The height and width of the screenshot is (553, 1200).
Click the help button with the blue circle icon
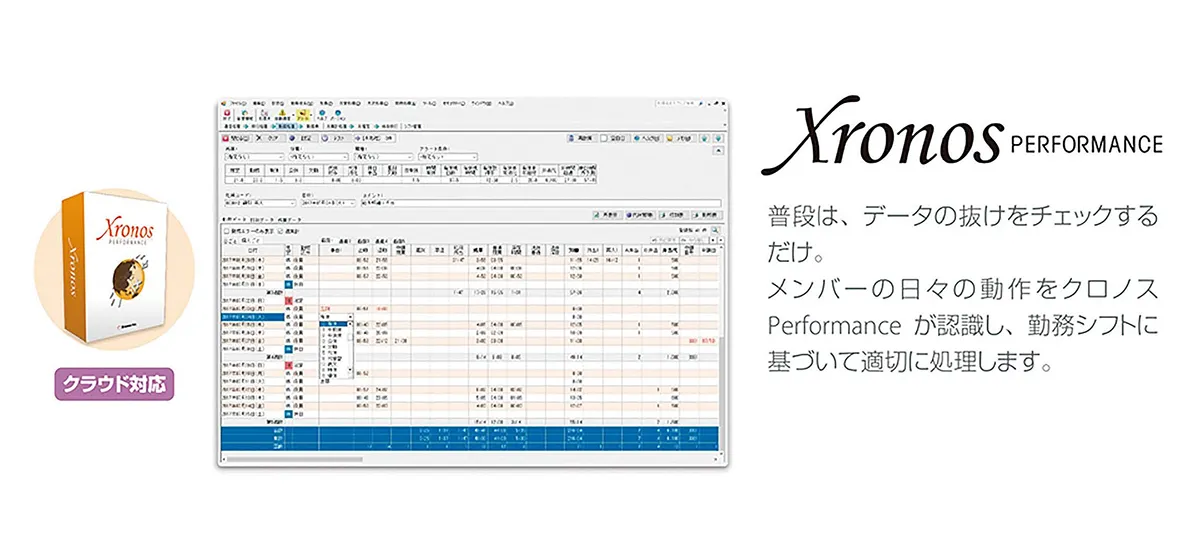tap(648, 138)
